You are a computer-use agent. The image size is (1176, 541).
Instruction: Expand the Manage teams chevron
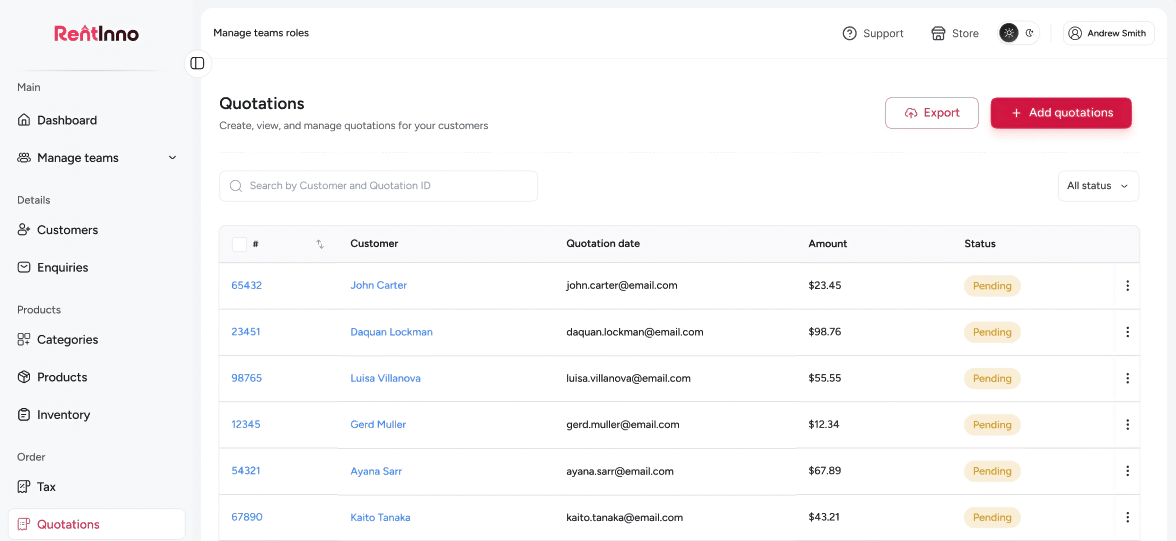click(172, 158)
